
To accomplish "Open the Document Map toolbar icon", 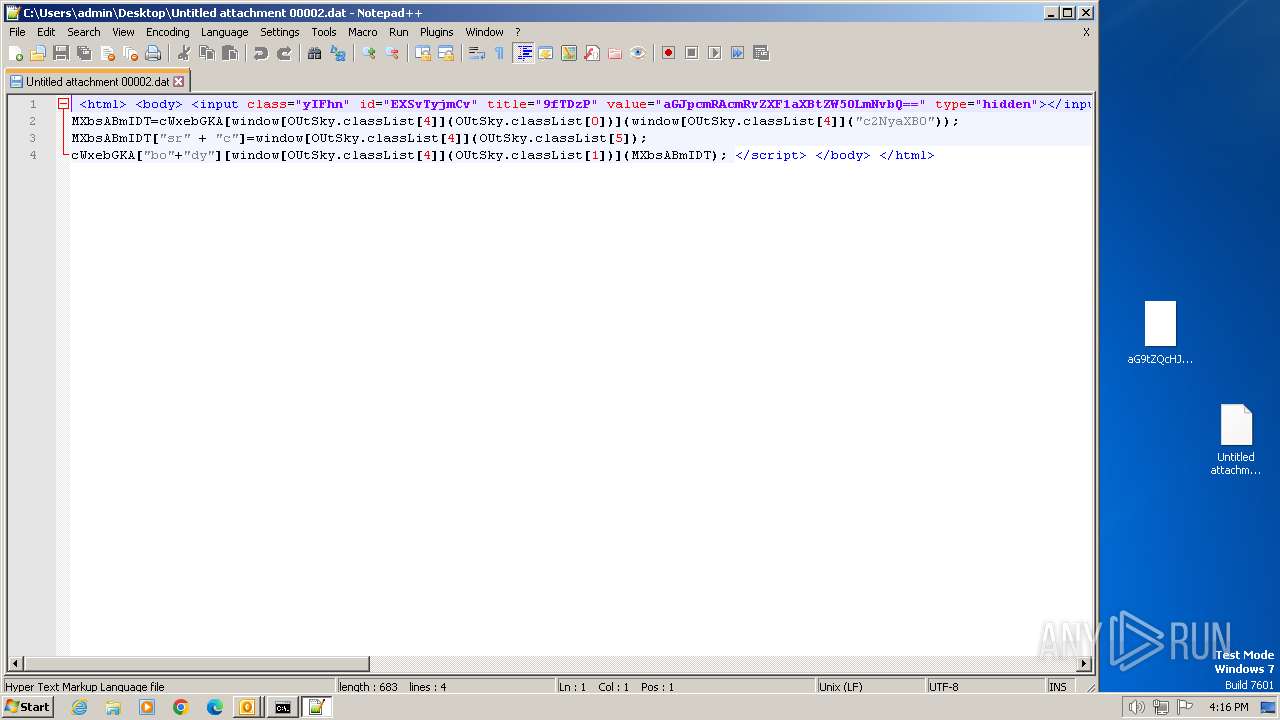I will 568,53.
